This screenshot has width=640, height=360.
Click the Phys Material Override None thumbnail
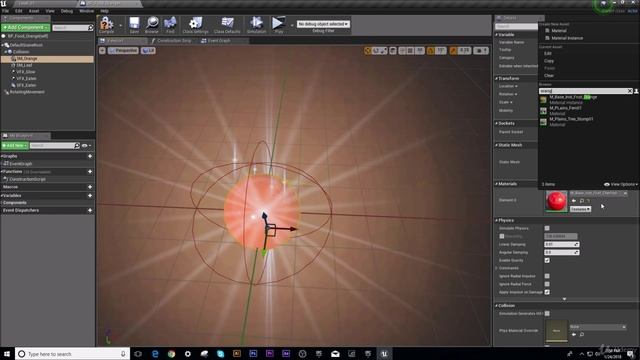pyautogui.click(x=556, y=331)
